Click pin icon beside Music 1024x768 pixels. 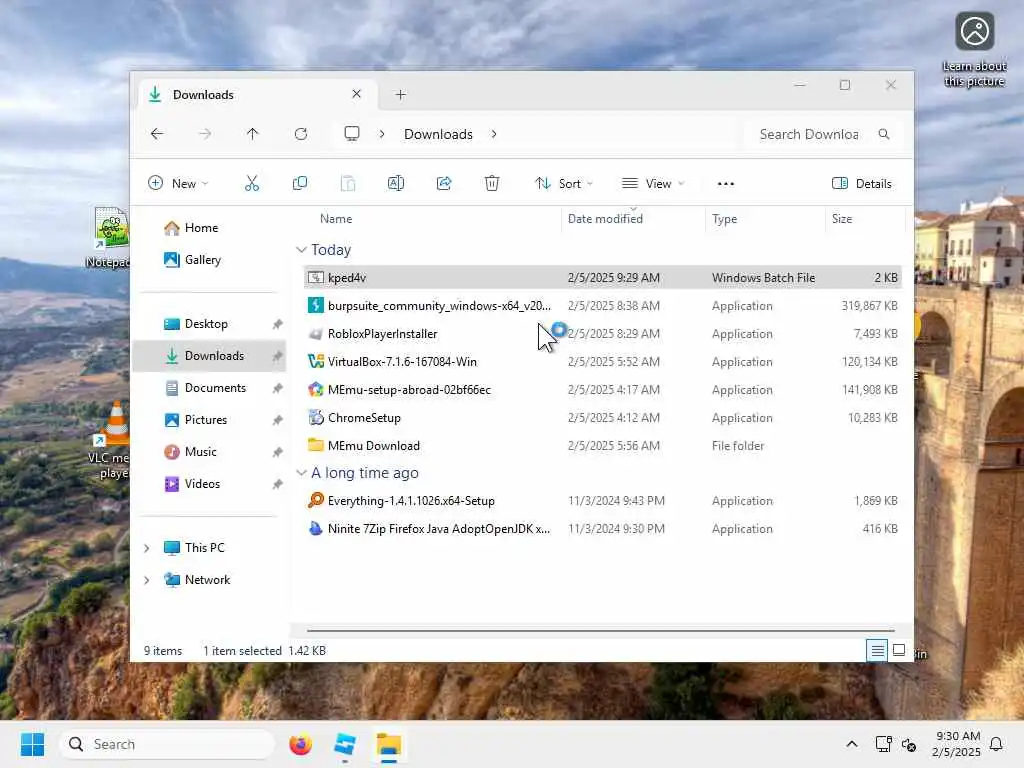278,452
